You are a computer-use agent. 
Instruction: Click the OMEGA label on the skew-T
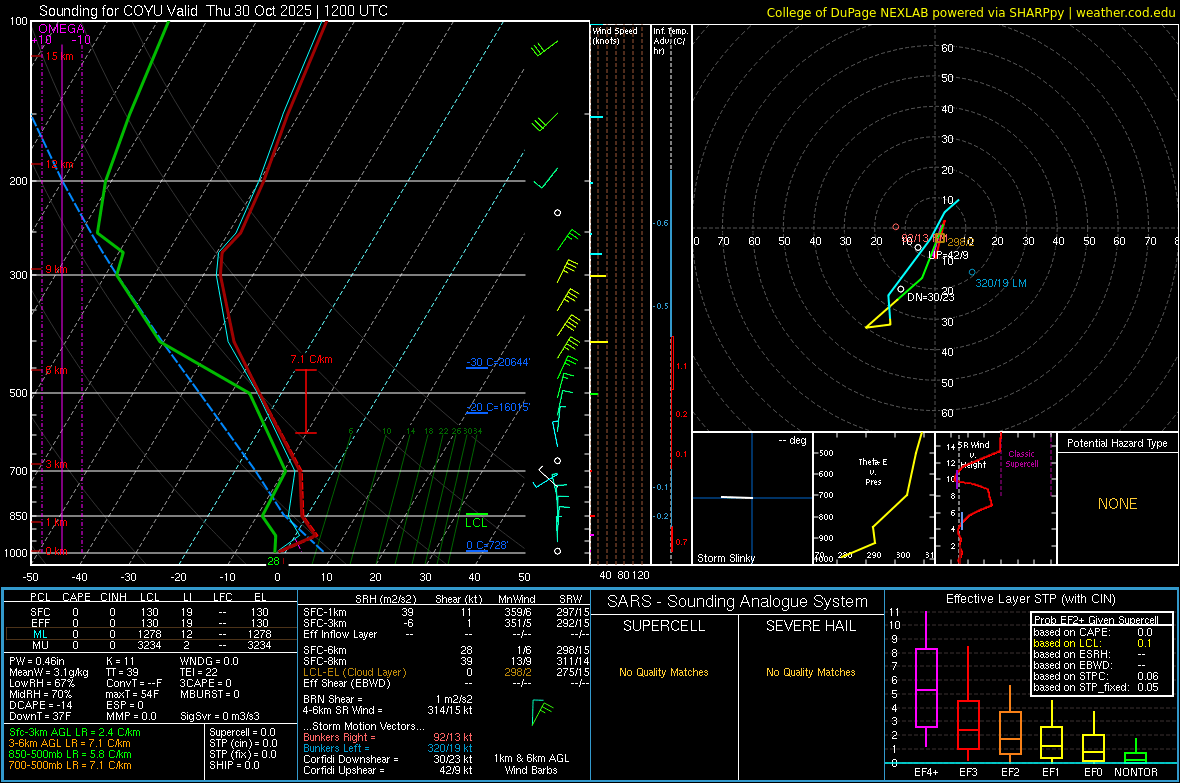pyautogui.click(x=61, y=29)
